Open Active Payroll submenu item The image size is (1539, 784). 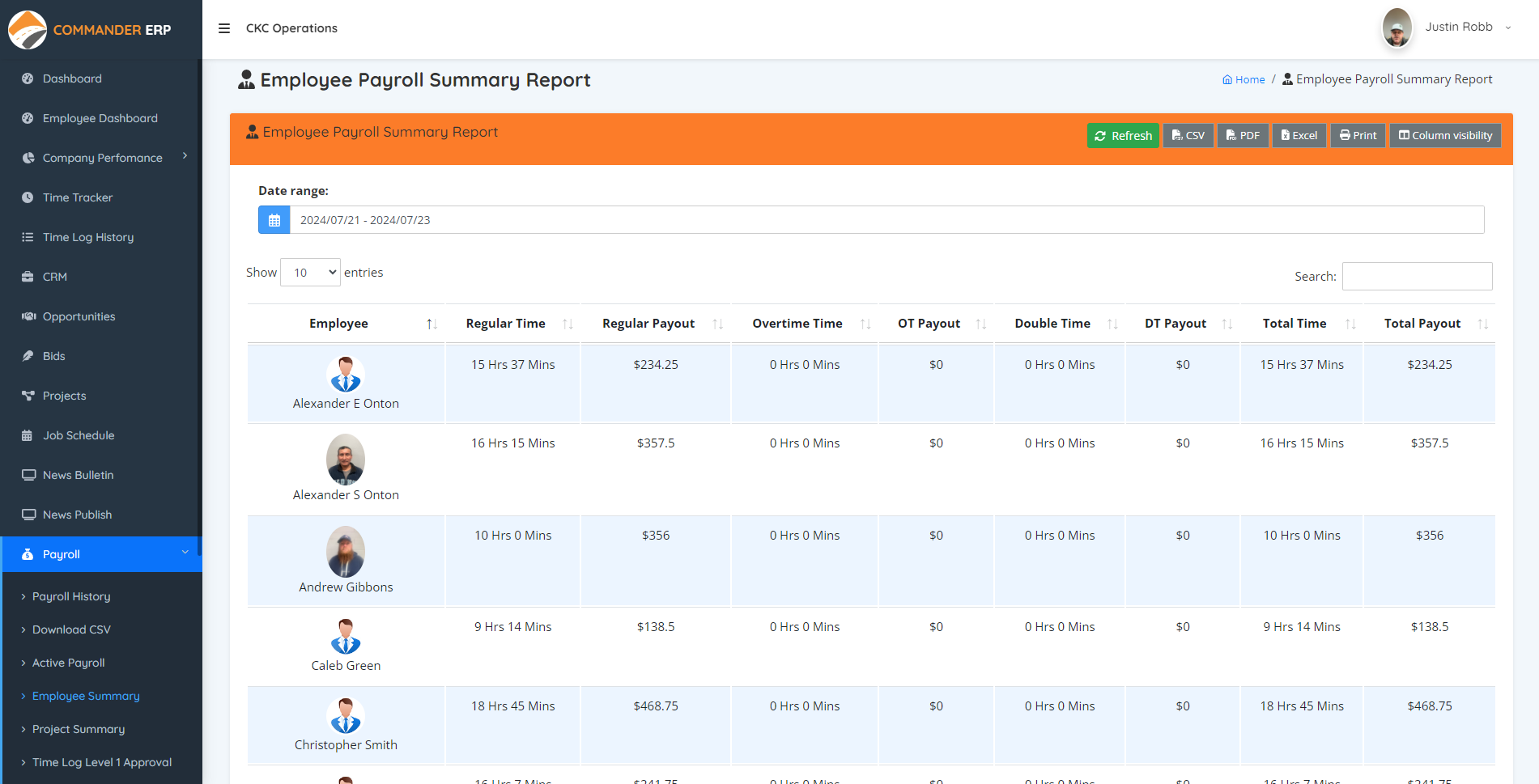click(x=69, y=663)
